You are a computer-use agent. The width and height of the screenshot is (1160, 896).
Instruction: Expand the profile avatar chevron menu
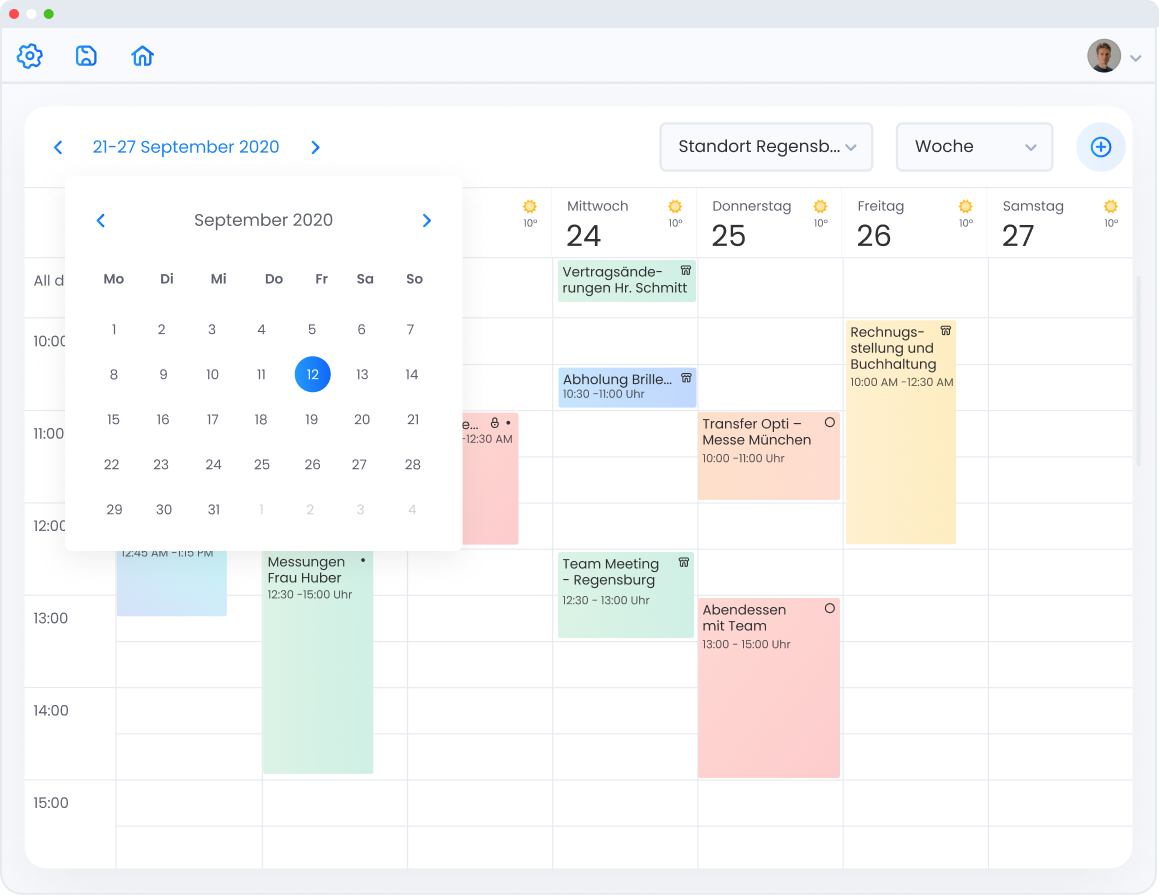coord(1135,57)
